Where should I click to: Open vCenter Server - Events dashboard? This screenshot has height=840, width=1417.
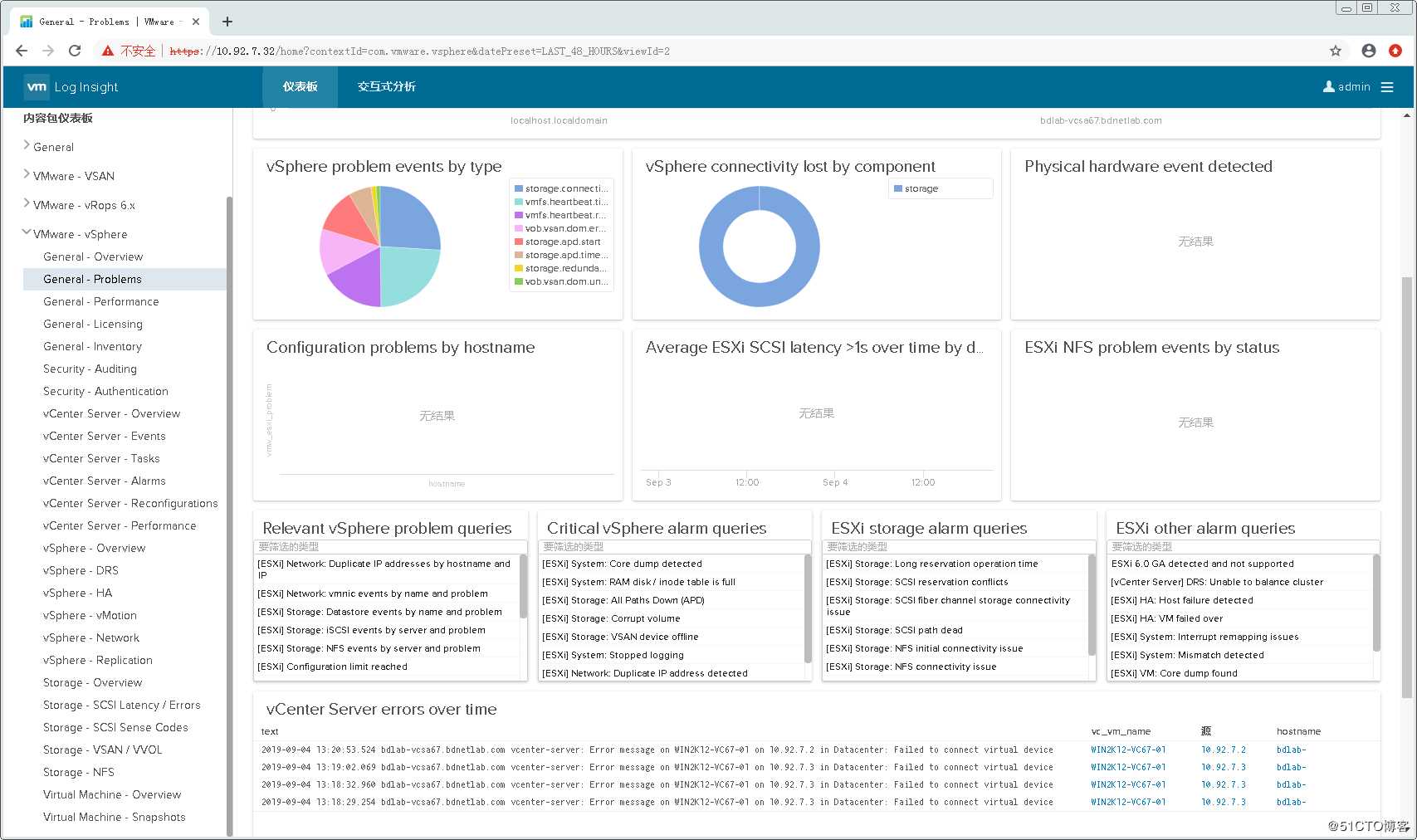pyautogui.click(x=105, y=436)
